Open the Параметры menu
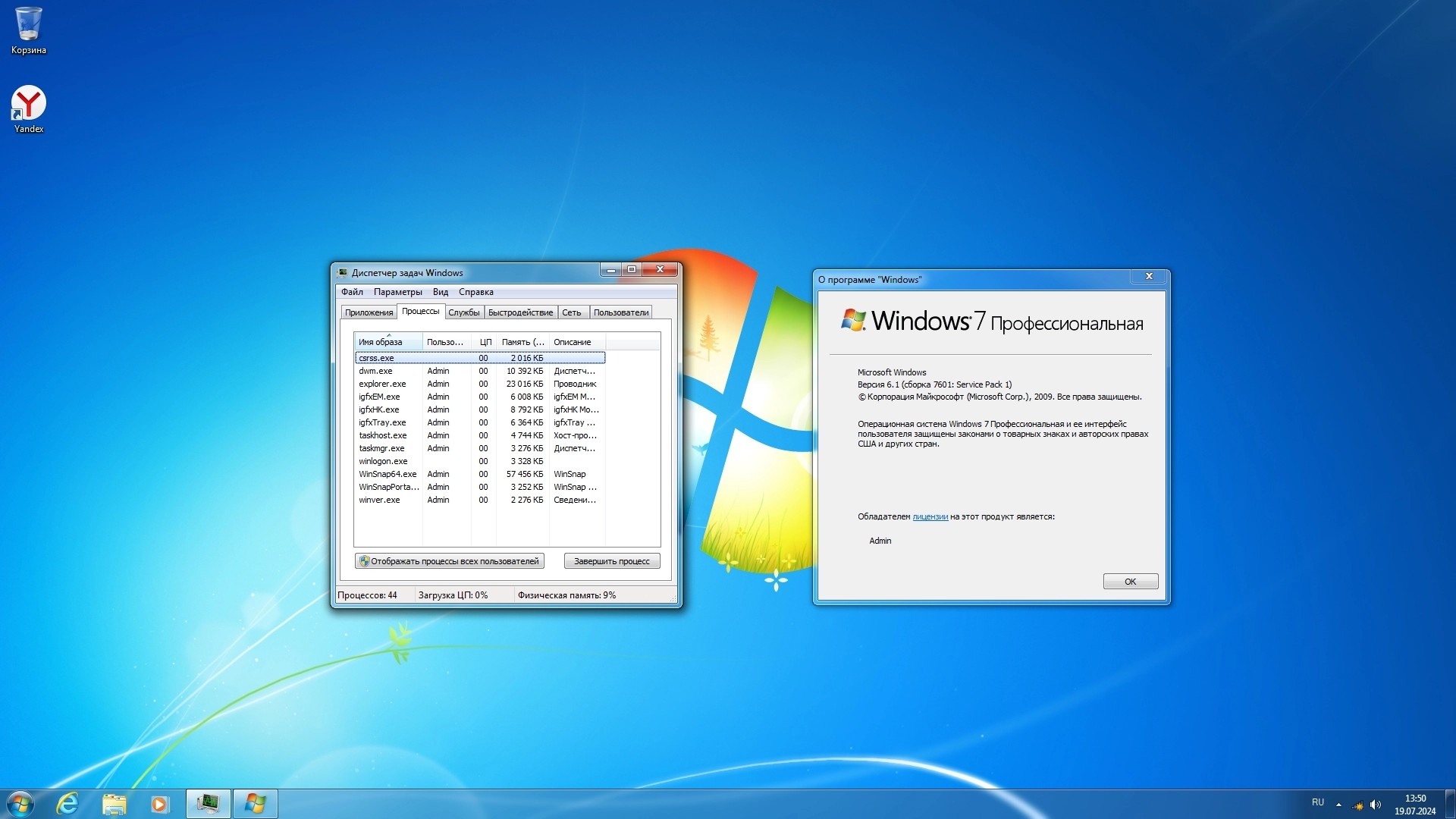Image resolution: width=1456 pixels, height=819 pixels. tap(397, 292)
